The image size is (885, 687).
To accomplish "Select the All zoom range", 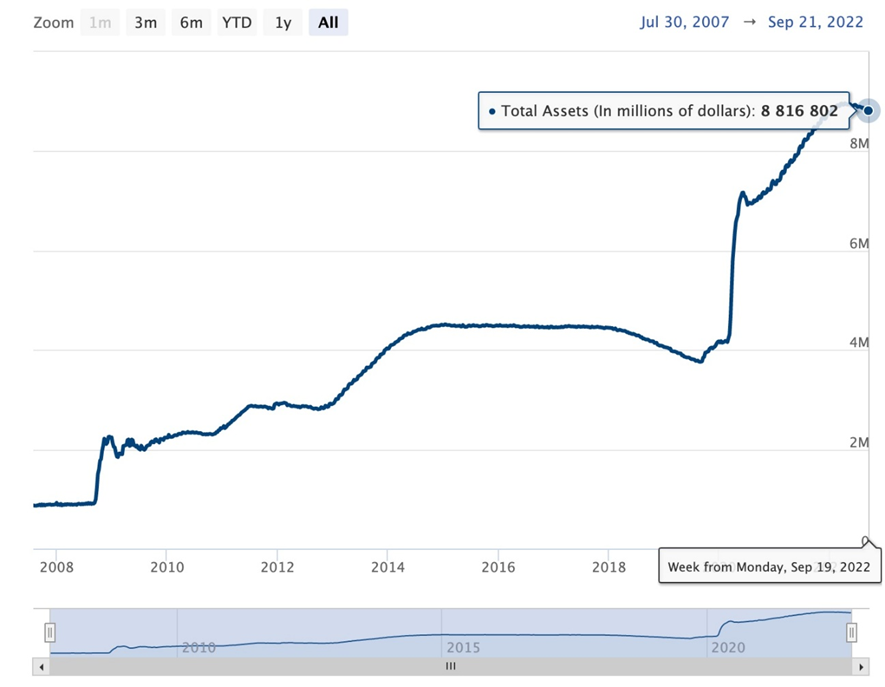I will [328, 22].
